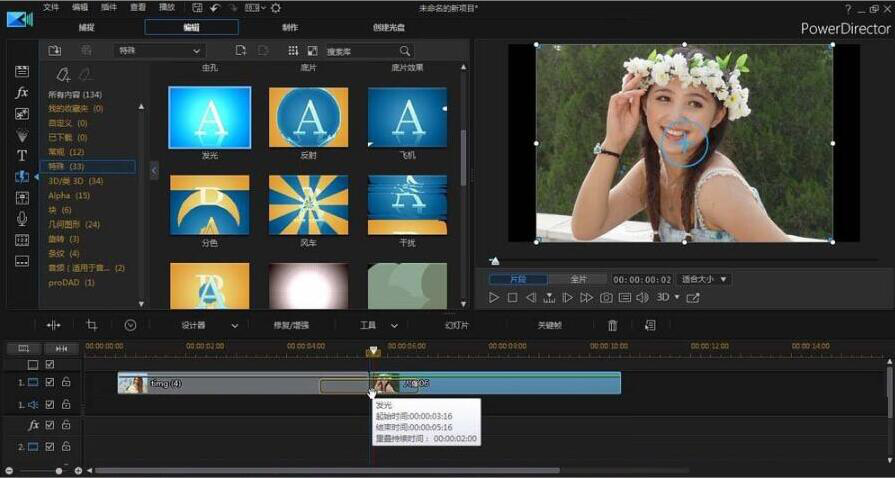The width and height of the screenshot is (895, 478).
Task: Open the Voice-Over microphone room
Action: [x=22, y=218]
